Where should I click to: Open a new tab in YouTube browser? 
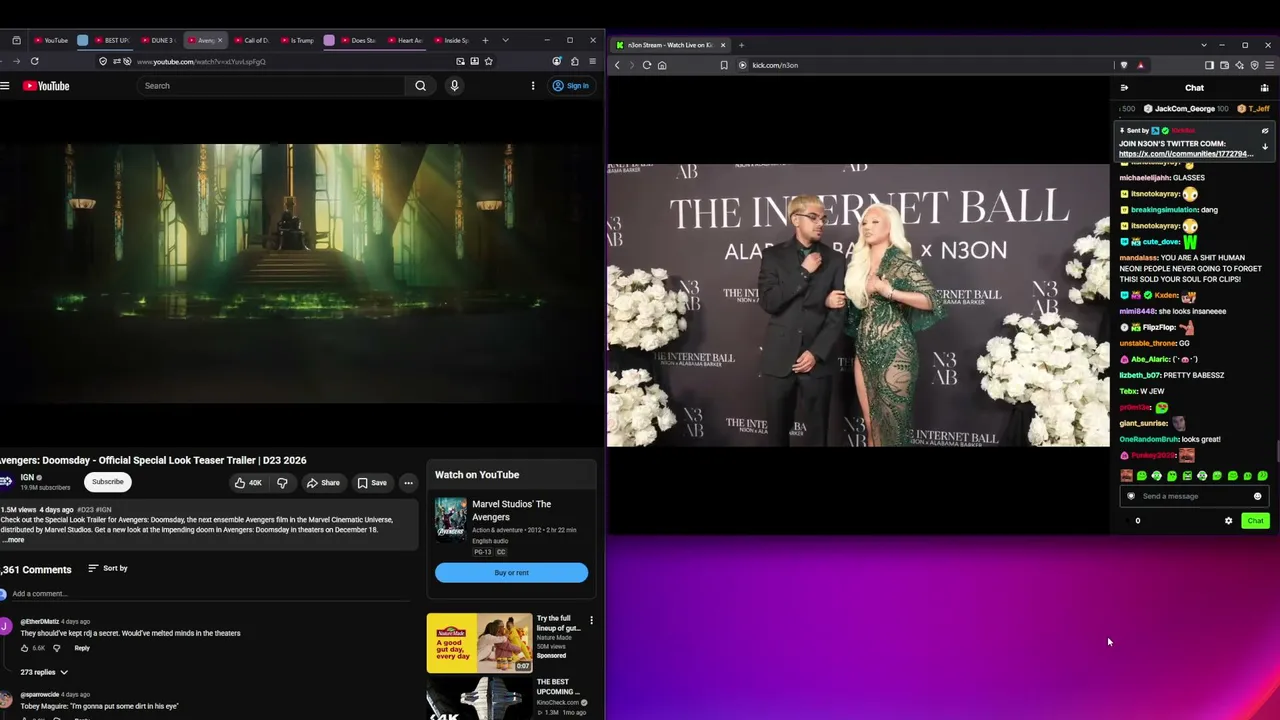pyautogui.click(x=485, y=40)
